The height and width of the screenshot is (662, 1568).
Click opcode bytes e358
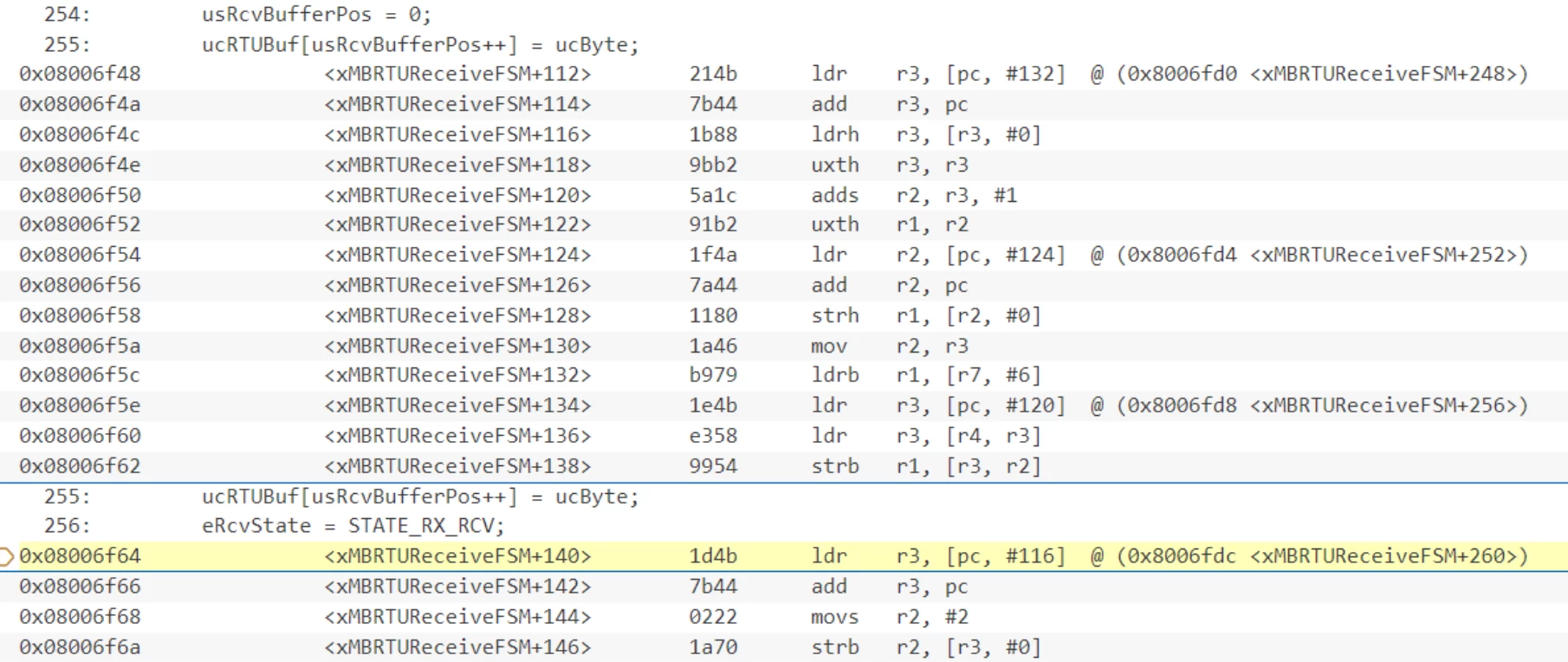pyautogui.click(x=713, y=437)
